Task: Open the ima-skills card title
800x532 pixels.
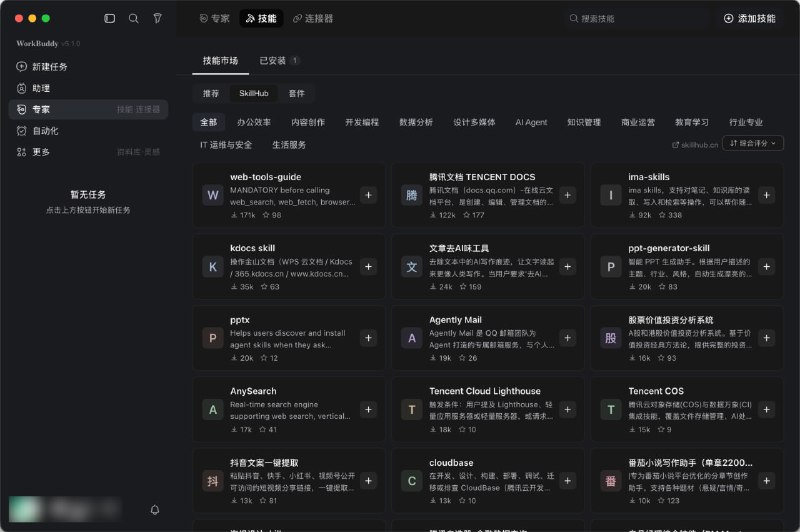Action: pyautogui.click(x=648, y=177)
